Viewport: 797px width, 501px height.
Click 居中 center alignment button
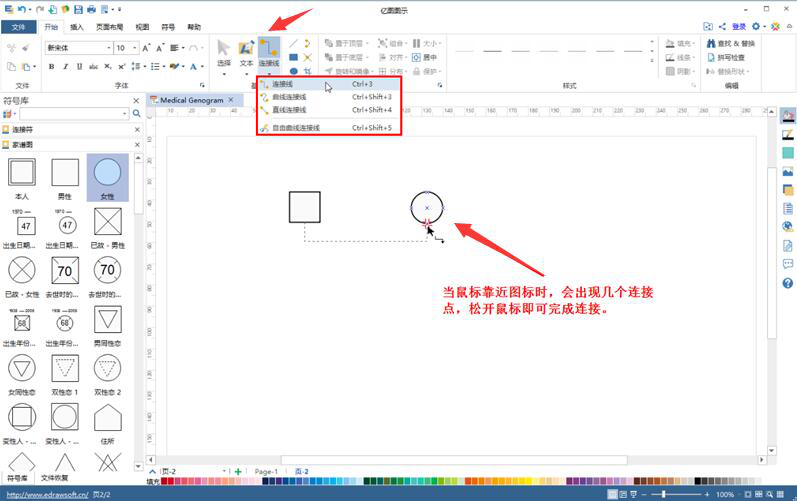pyautogui.click(x=424, y=57)
